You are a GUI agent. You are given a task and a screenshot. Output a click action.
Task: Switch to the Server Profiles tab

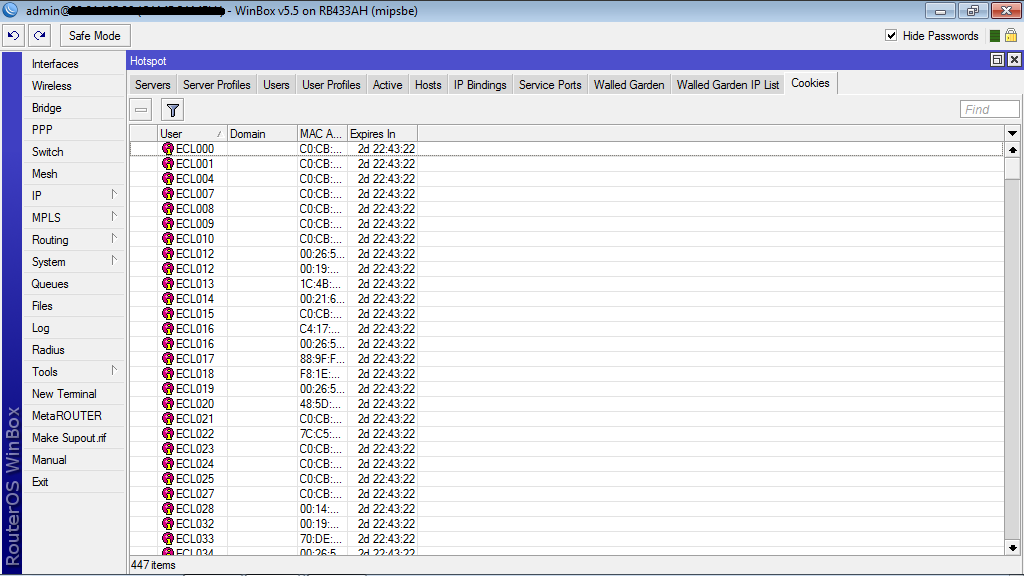click(217, 85)
